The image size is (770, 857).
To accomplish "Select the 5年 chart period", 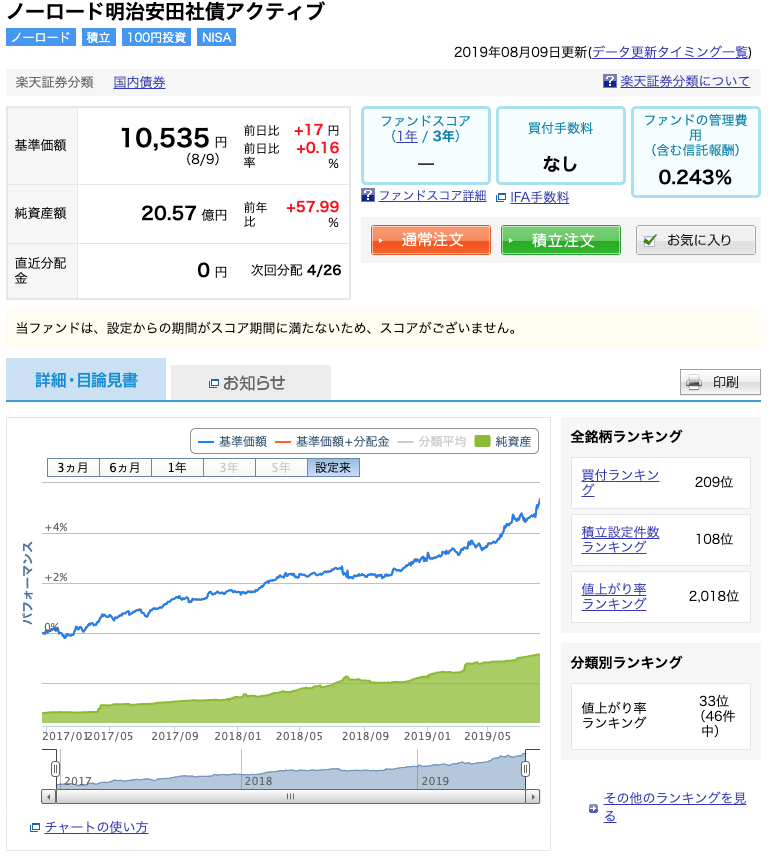I will tap(281, 468).
